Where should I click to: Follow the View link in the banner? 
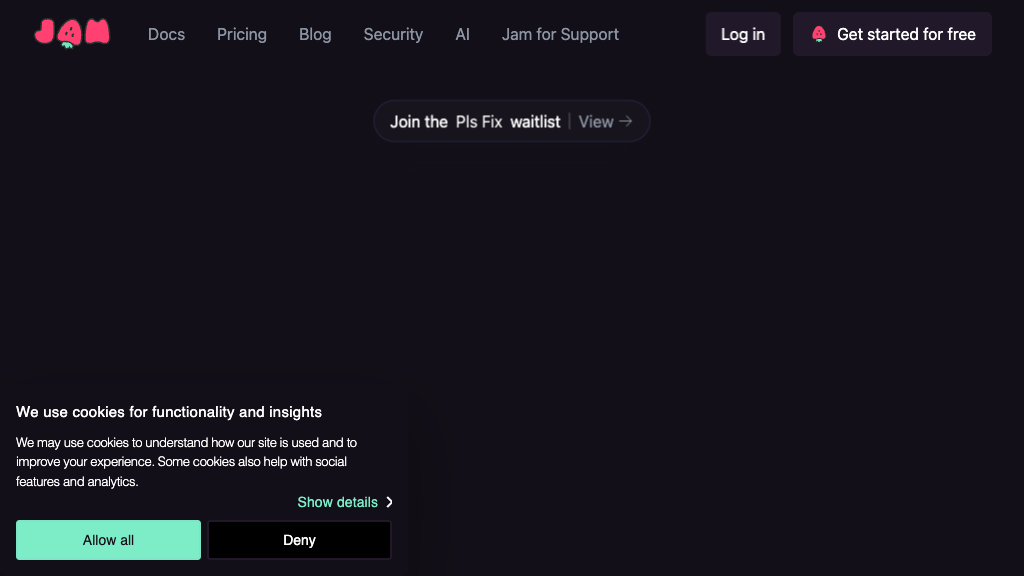pos(596,122)
